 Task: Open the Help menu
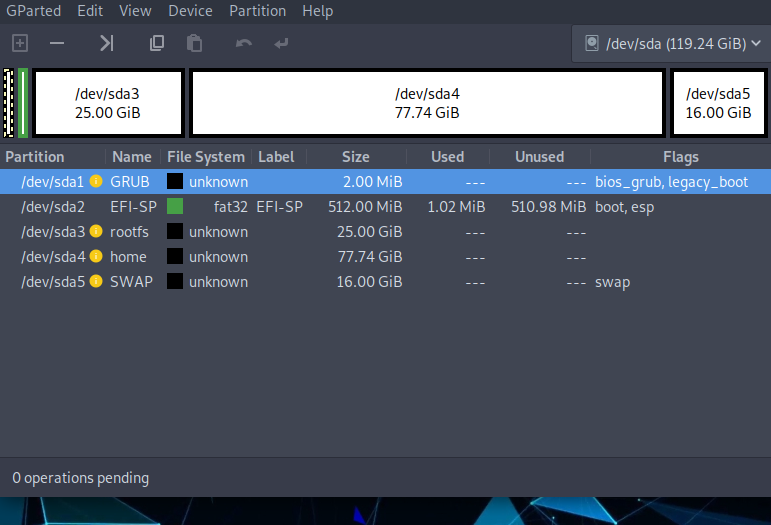point(318,11)
